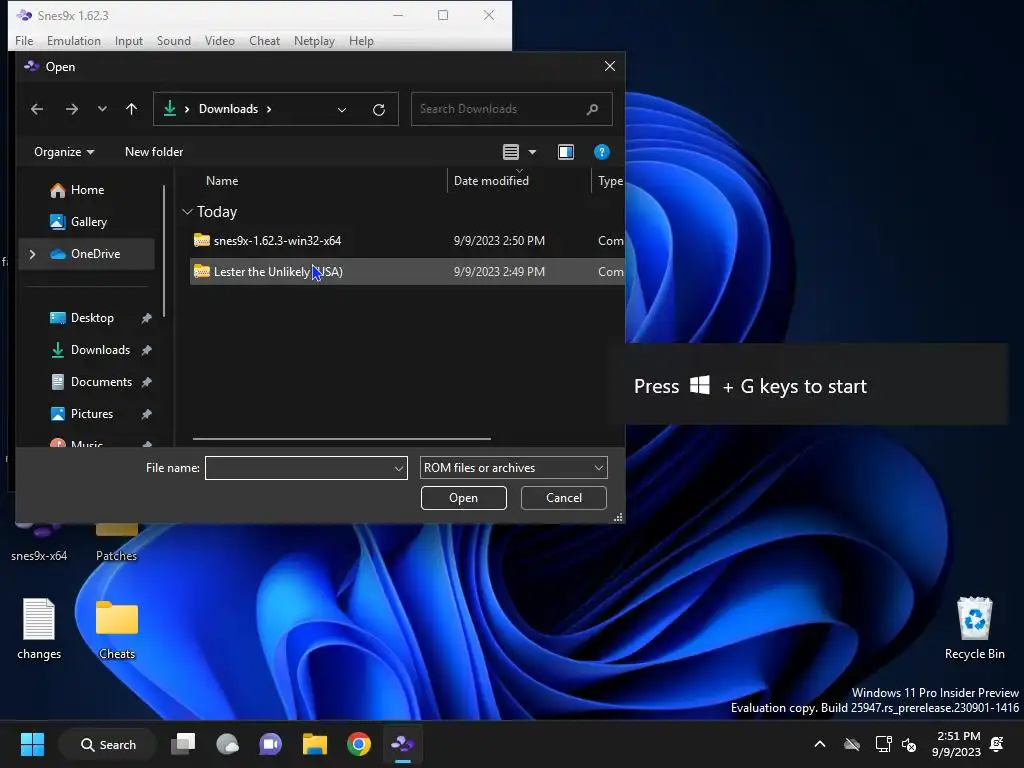Open notifications bell icon
The width and height of the screenshot is (1024, 768).
998,744
